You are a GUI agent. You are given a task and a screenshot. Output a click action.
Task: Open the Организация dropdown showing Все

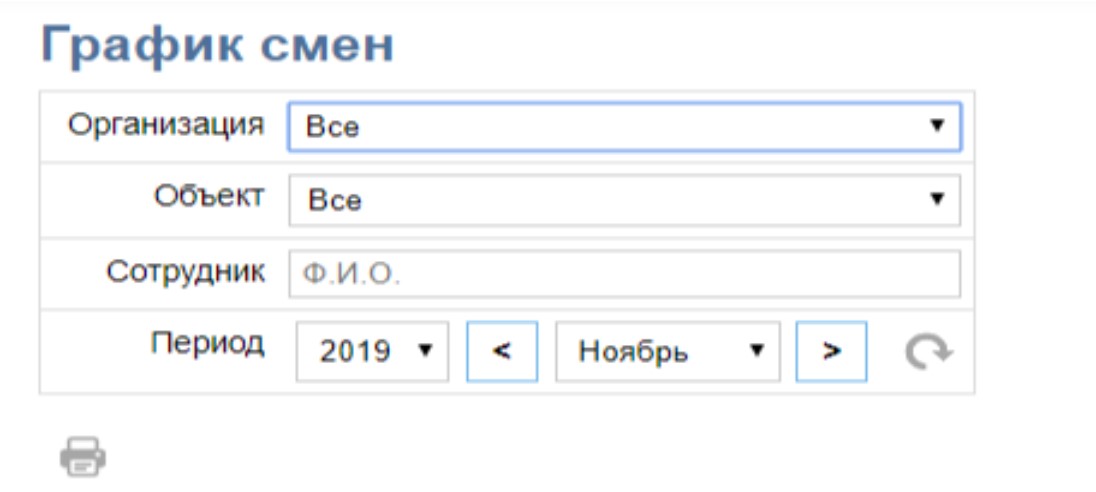(x=624, y=127)
